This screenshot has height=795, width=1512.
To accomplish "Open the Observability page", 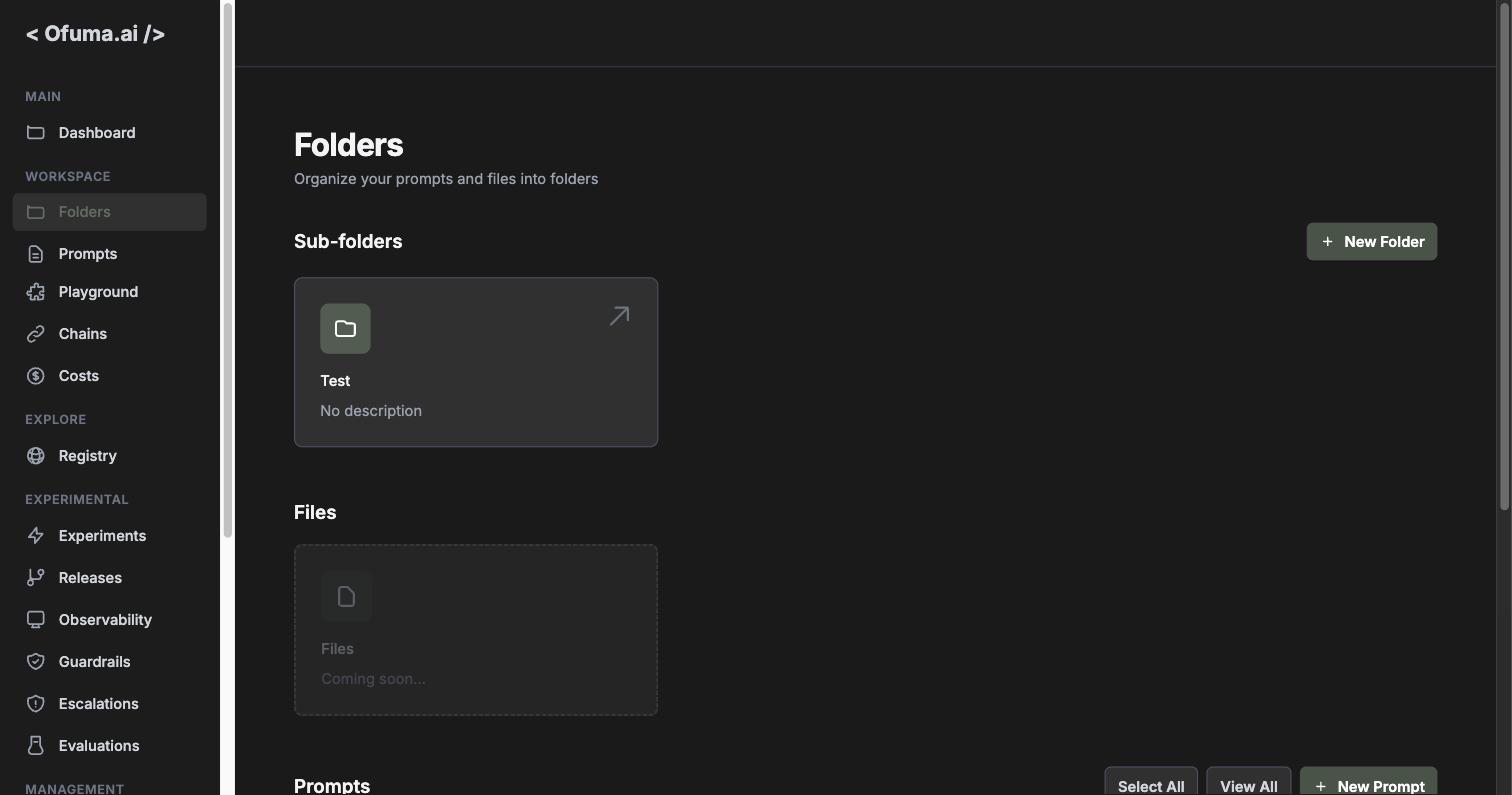I will click(x=110, y=620).
